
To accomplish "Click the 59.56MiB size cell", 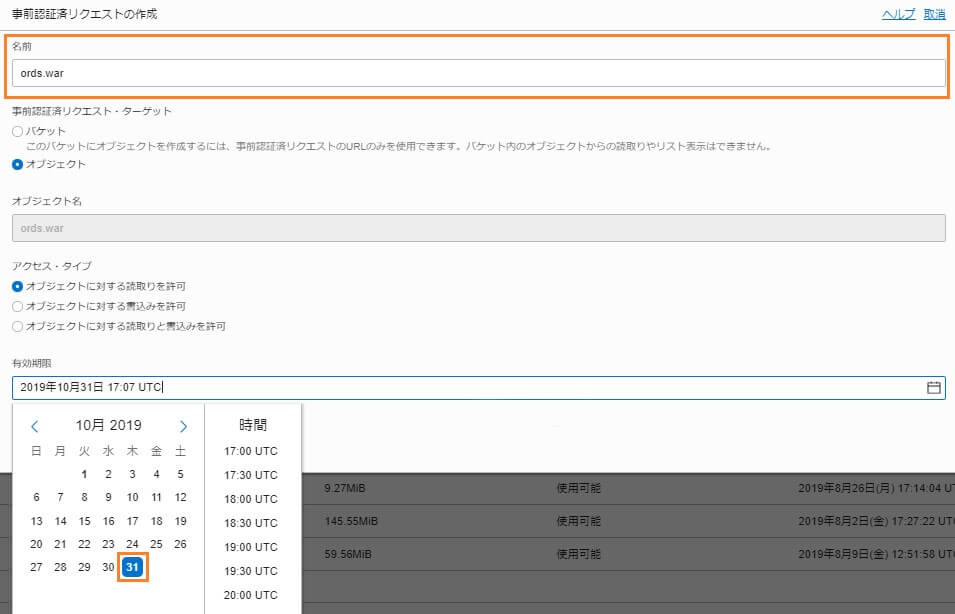I will tap(348, 554).
